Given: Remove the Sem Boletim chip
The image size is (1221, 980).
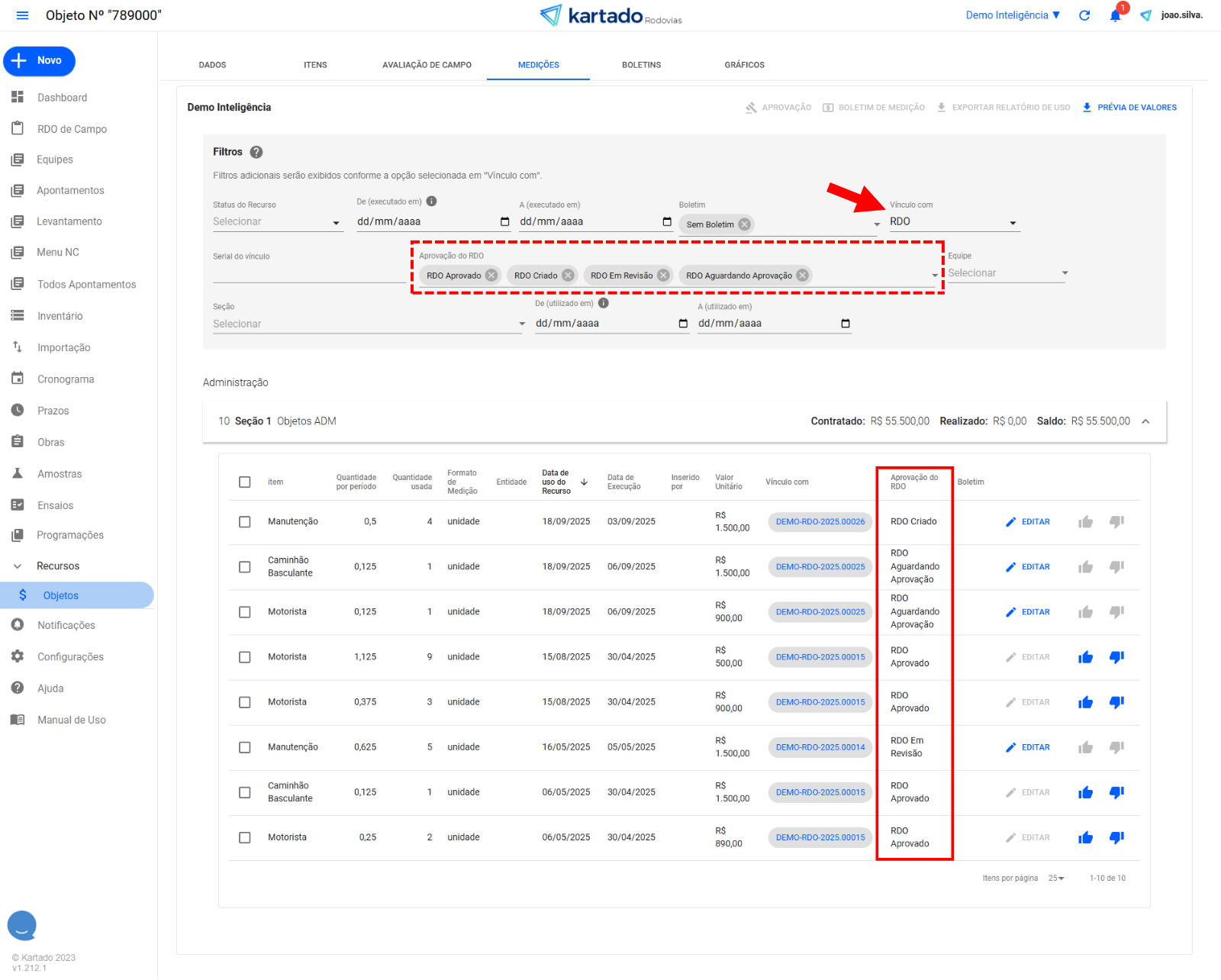Looking at the screenshot, I should 744,224.
